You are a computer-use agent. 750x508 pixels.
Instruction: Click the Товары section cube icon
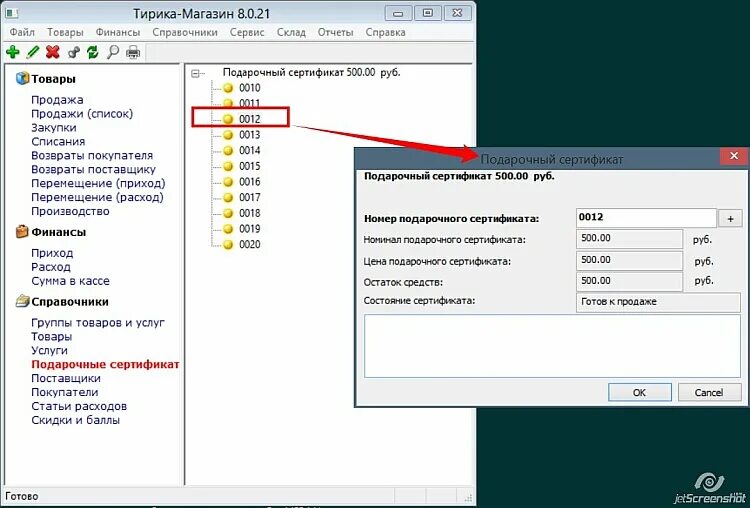[x=22, y=78]
